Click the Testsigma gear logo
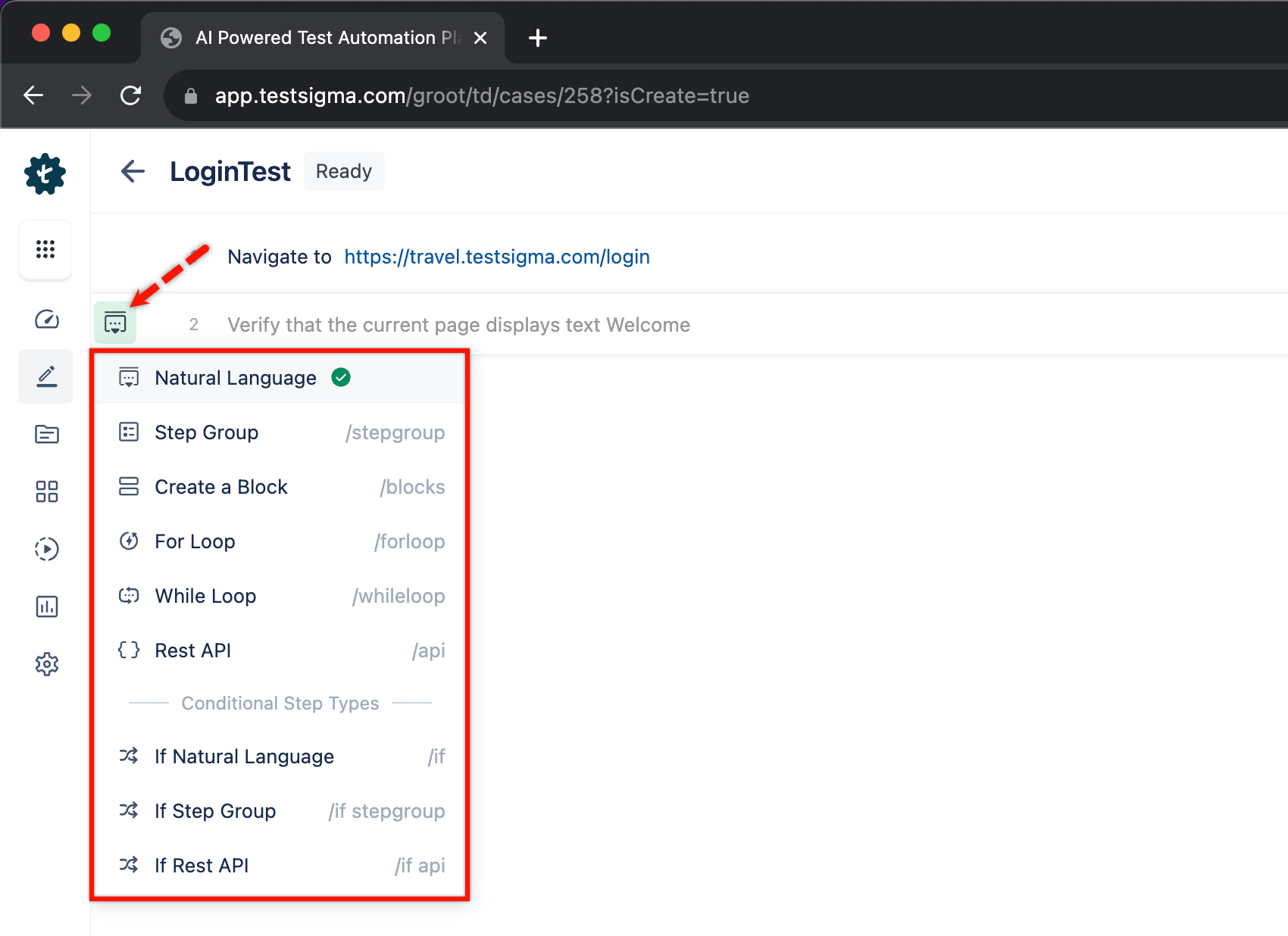Image resolution: width=1288 pixels, height=936 pixels. coord(45,173)
